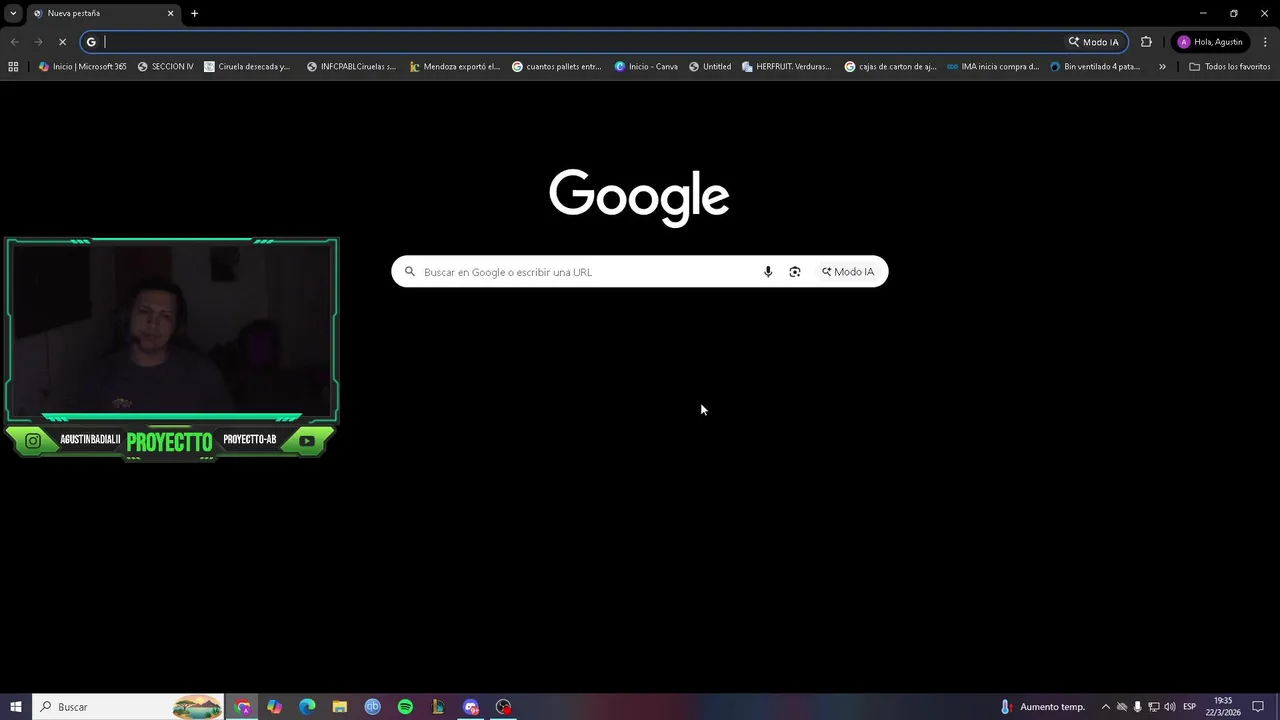Open cuantos pallets entr... bookmark
1280x720 pixels.
tap(557, 67)
